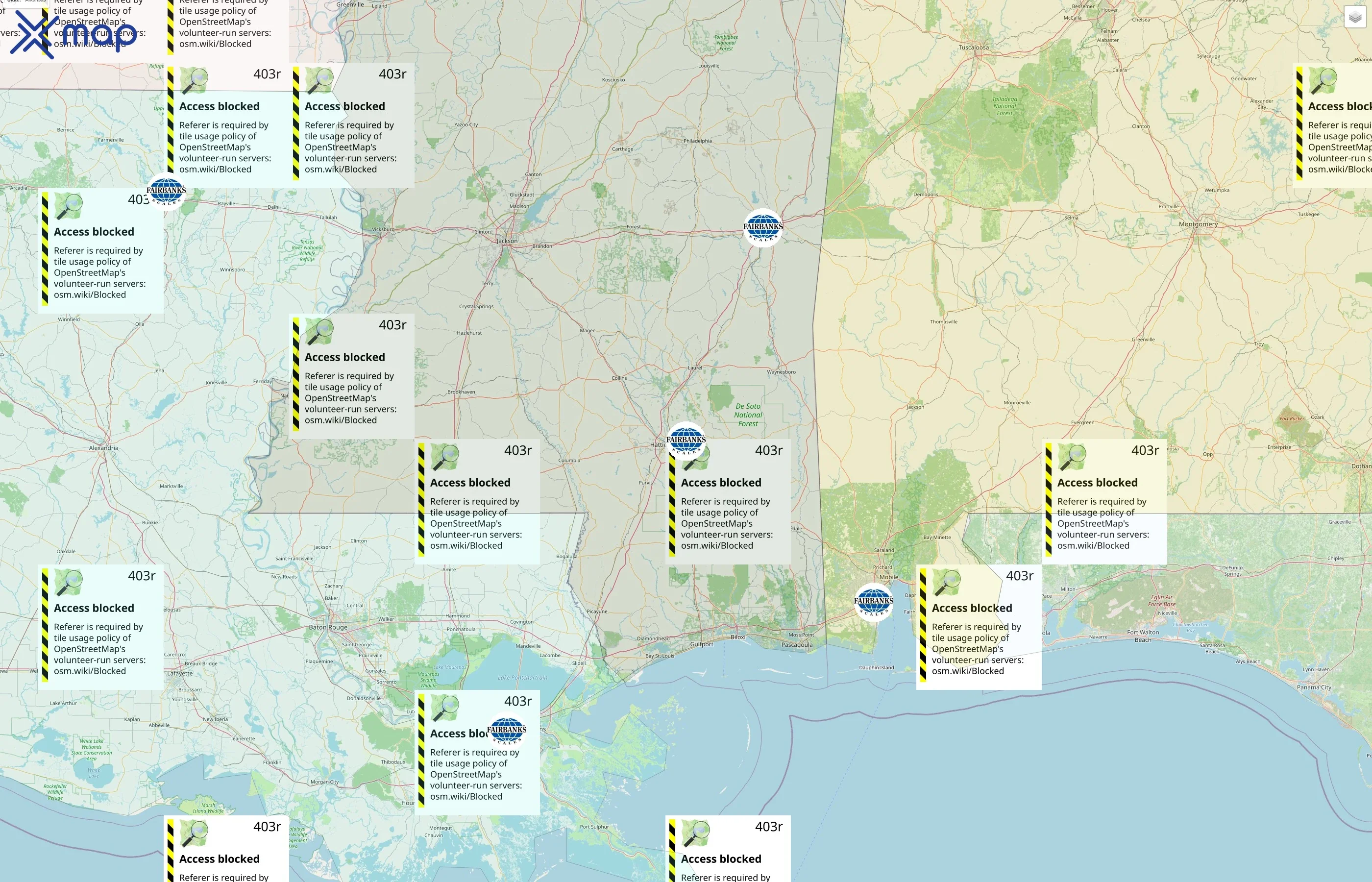Click the Alexandria city label
The width and height of the screenshot is (1372, 882).
coord(104,448)
